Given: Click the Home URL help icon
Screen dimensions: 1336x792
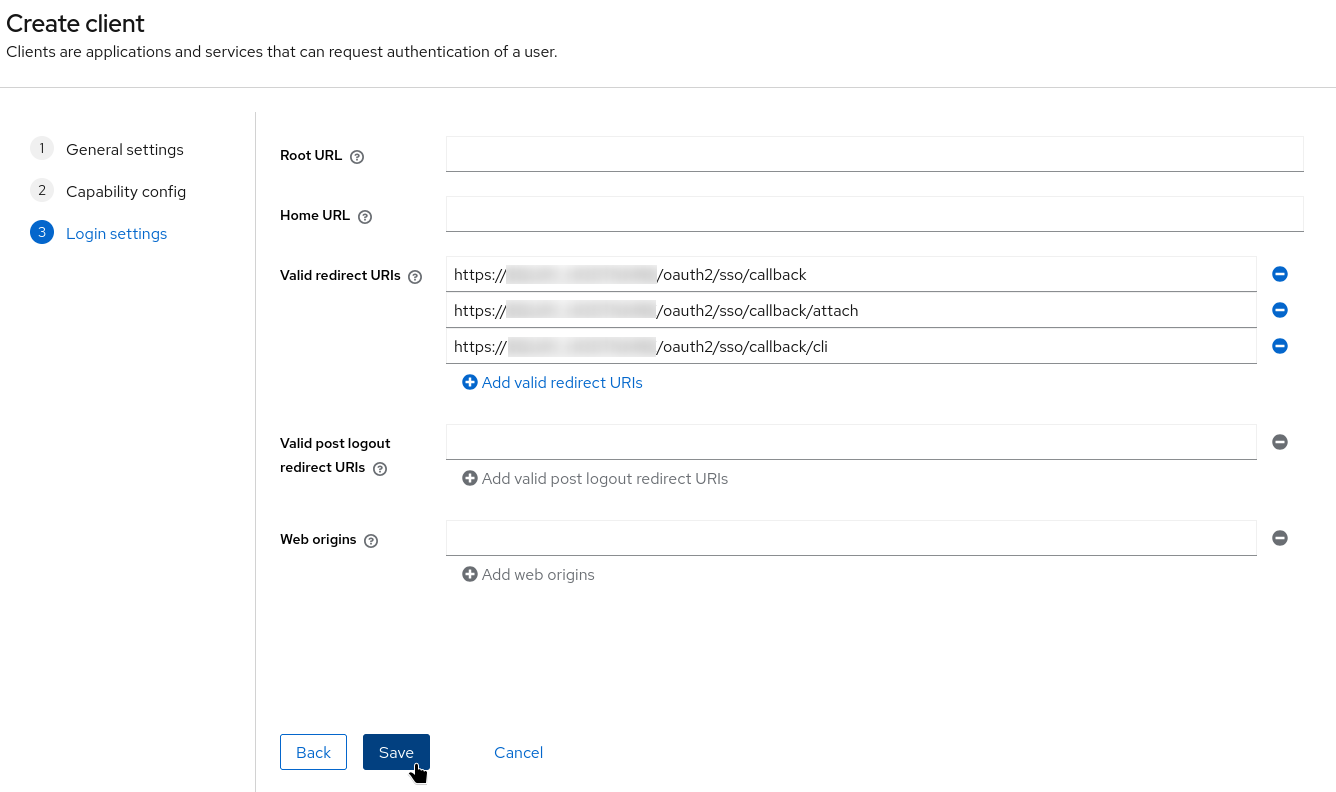Looking at the screenshot, I should pyautogui.click(x=365, y=217).
